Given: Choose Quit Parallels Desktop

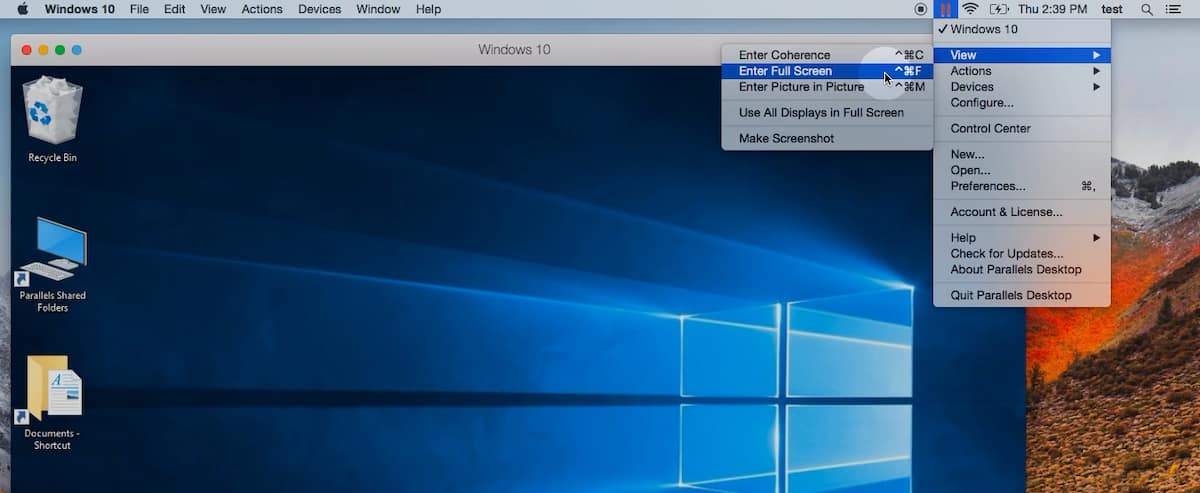Looking at the screenshot, I should 1022,296.
